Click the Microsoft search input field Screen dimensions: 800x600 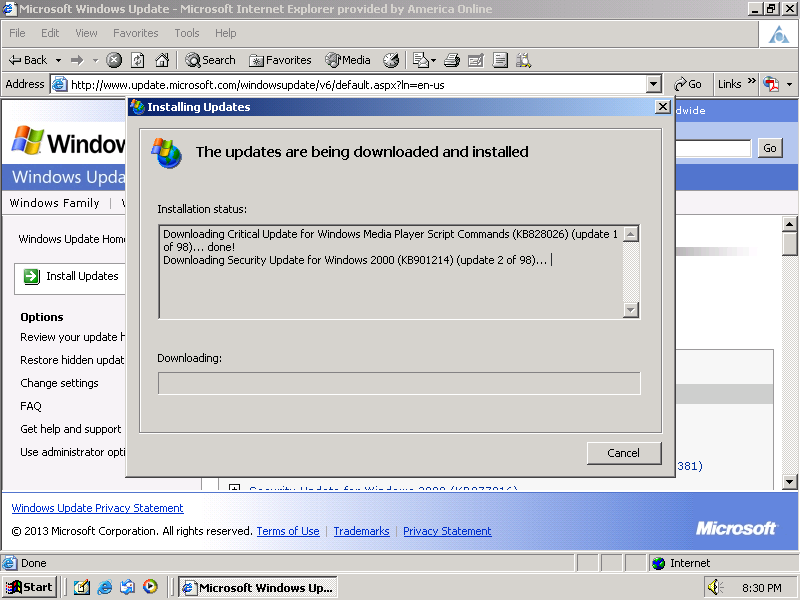coord(713,148)
